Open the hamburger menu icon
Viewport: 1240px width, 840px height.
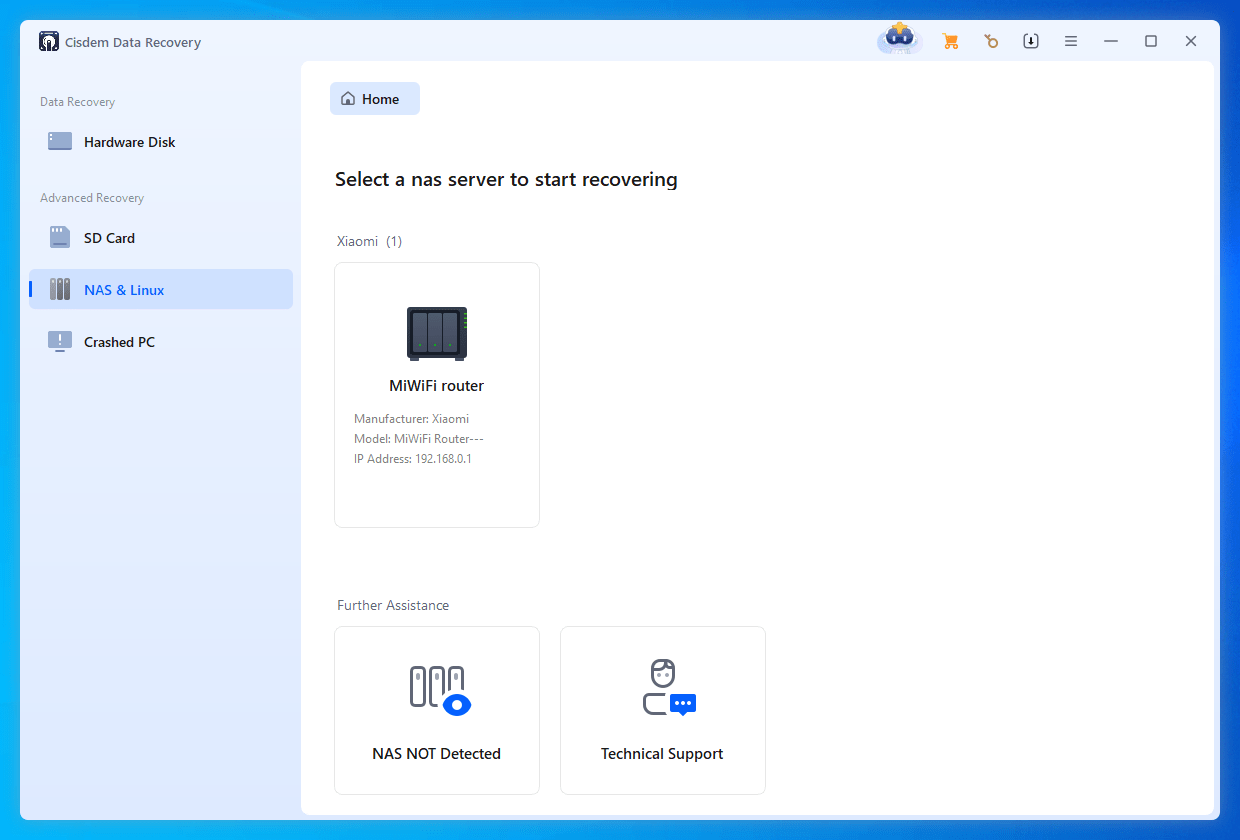tap(1071, 41)
